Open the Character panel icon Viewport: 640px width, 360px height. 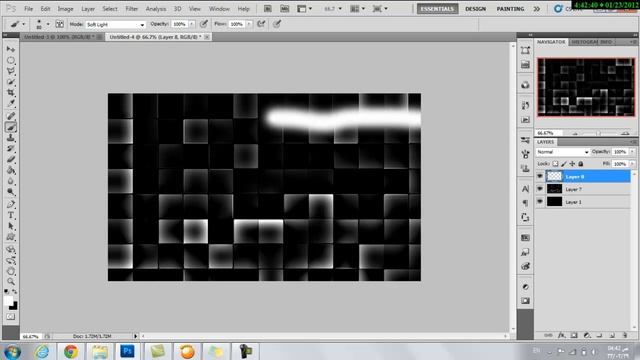(525, 189)
